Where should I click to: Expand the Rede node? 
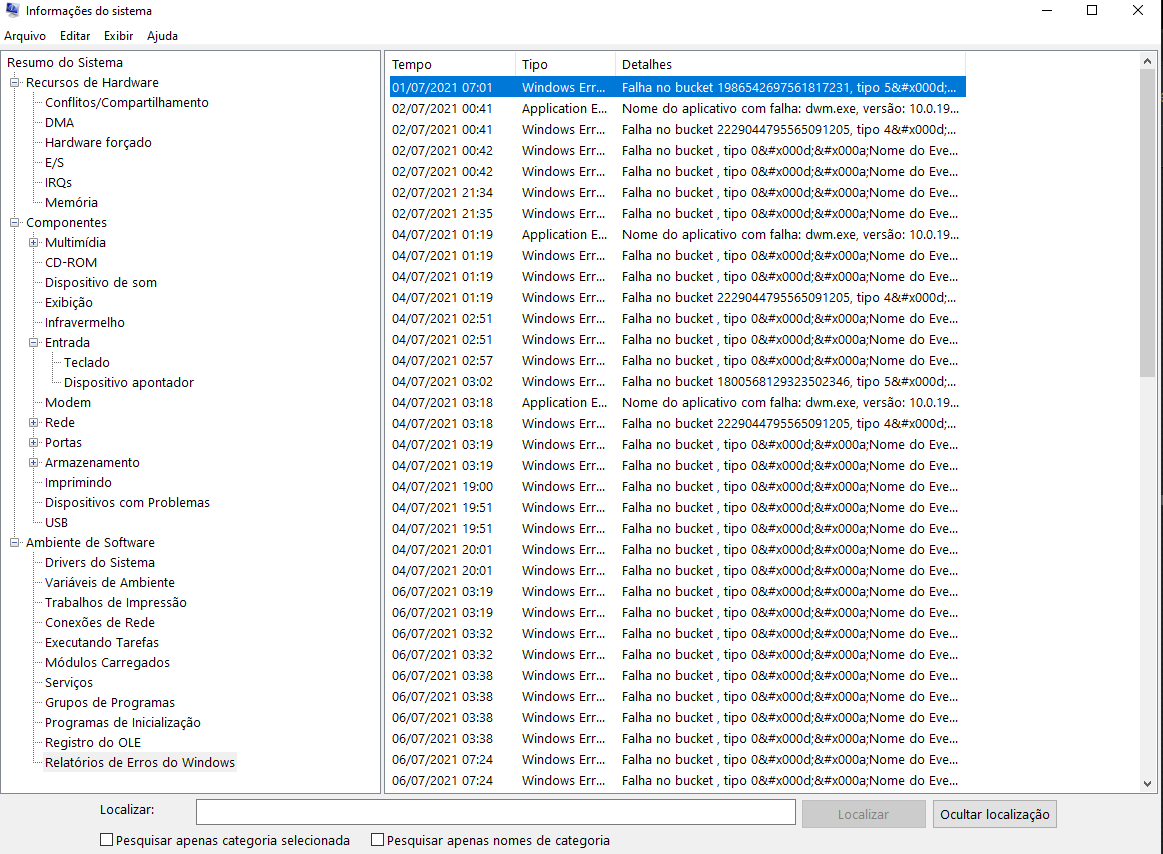(33, 422)
